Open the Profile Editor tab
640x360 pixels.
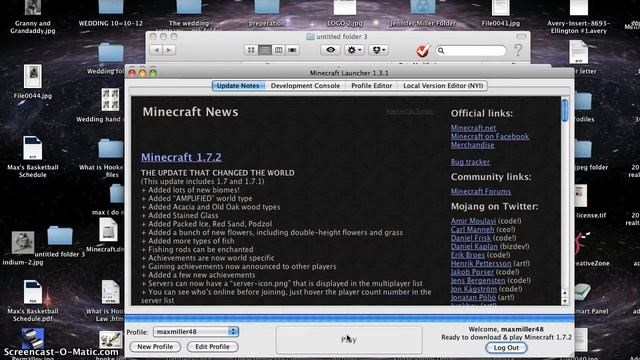(x=371, y=86)
